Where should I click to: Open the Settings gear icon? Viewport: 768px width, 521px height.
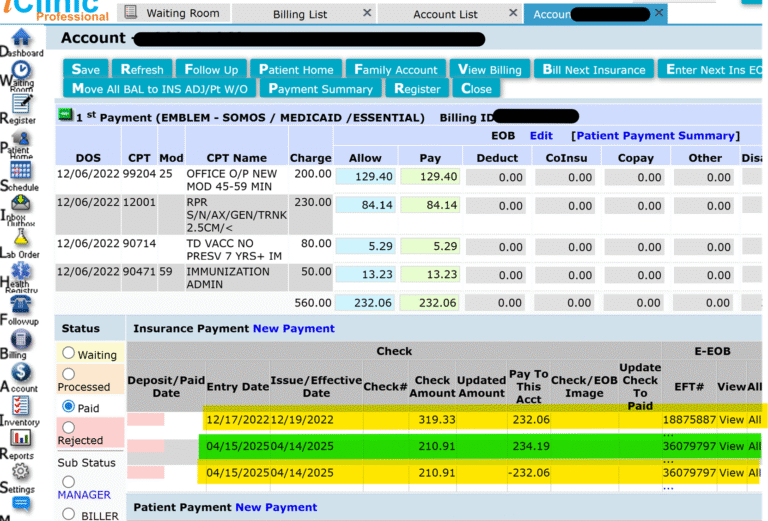coord(19,472)
